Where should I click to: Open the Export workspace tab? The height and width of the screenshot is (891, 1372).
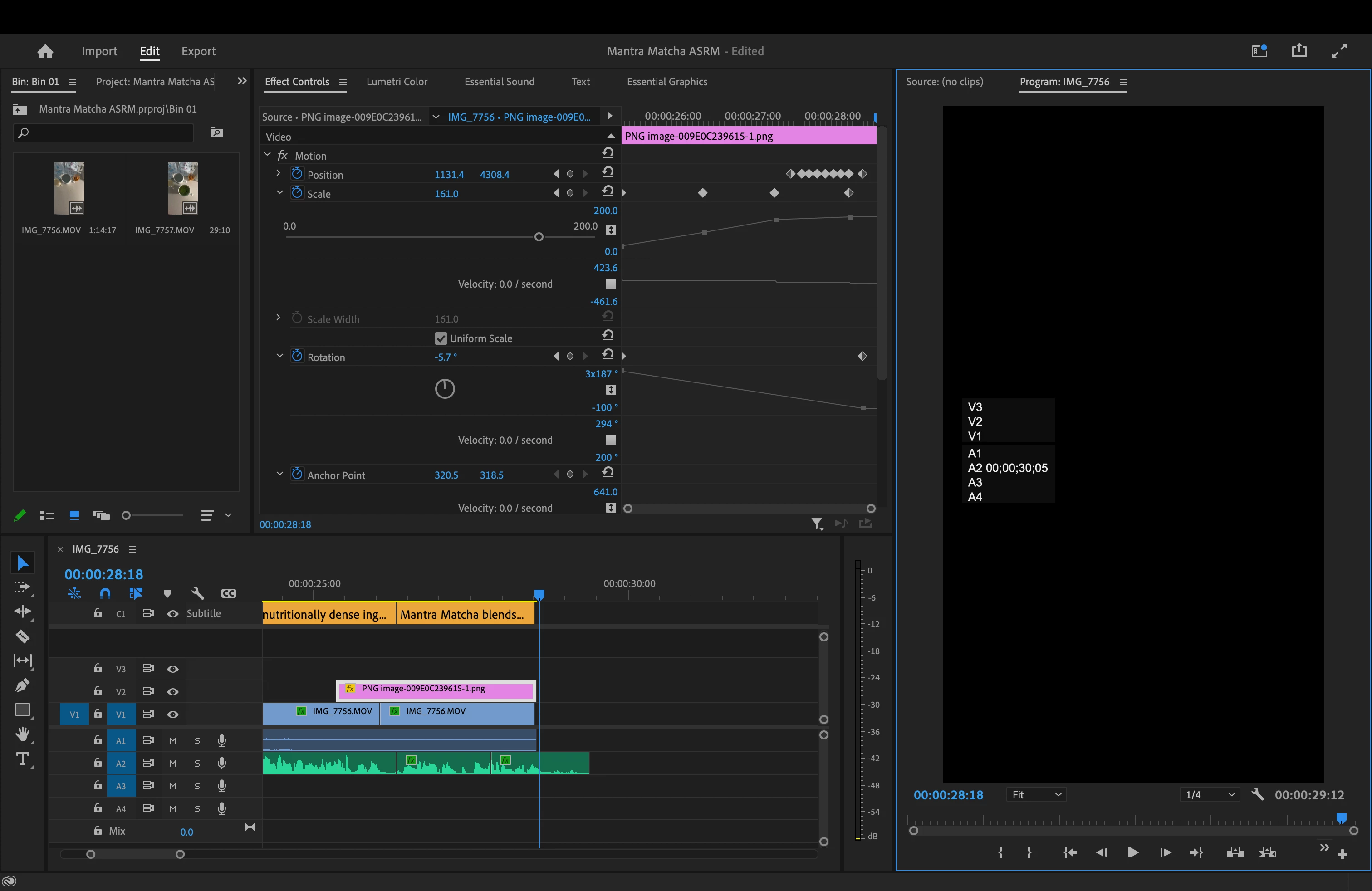point(198,51)
